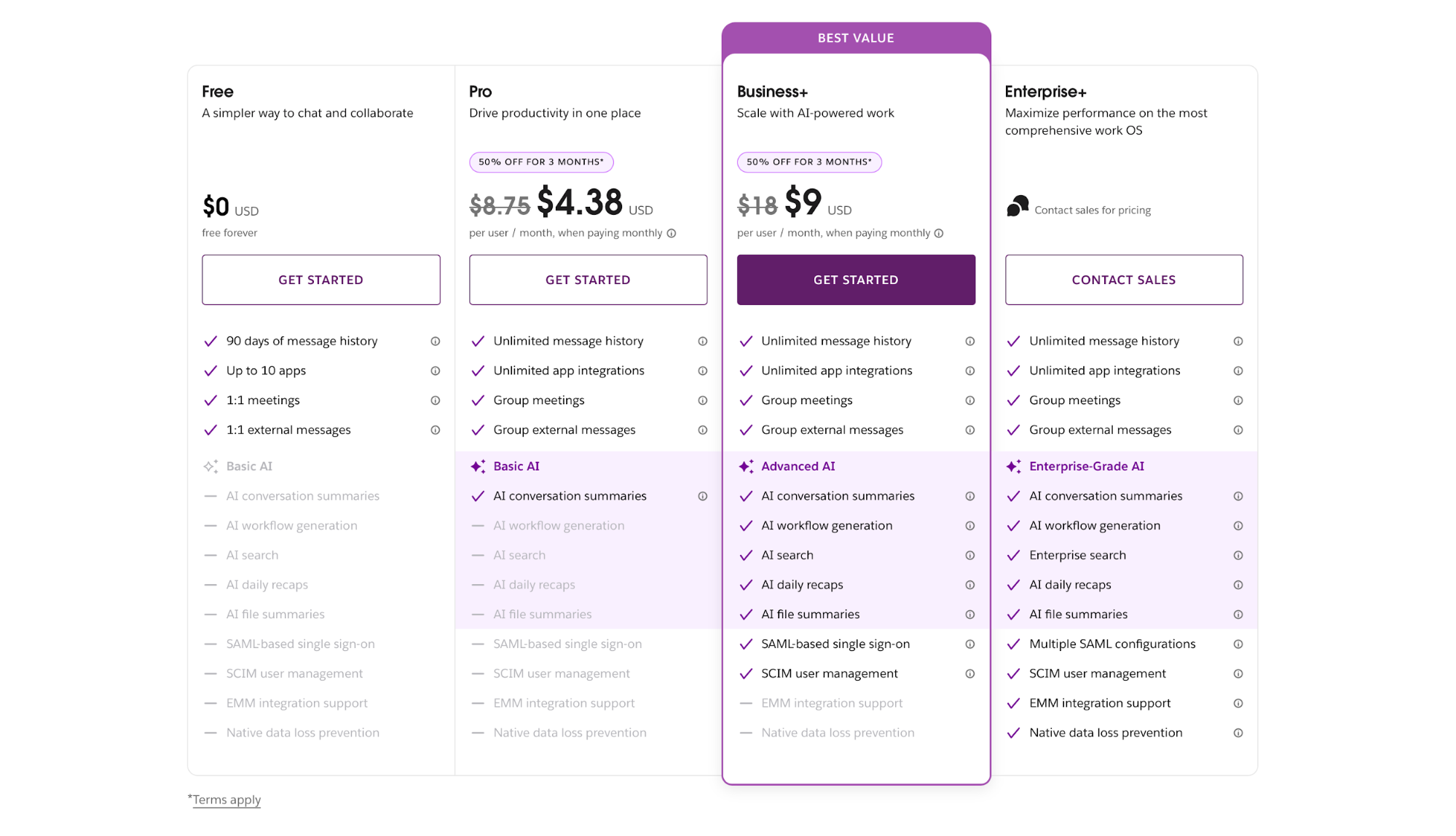This screenshot has width=1456, height=836.
Task: Click info icon for Native data loss prevention
Action: [1237, 733]
